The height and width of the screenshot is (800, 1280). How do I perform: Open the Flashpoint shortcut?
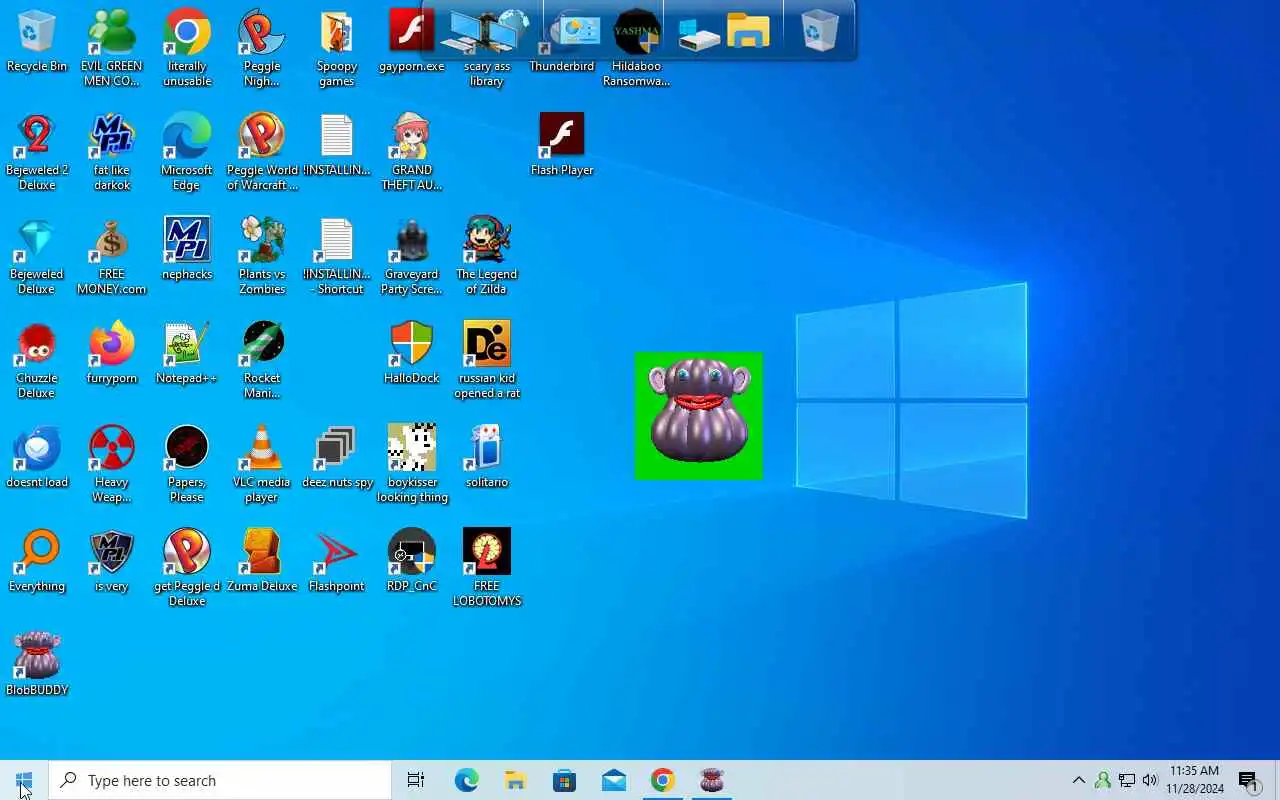tap(337, 561)
